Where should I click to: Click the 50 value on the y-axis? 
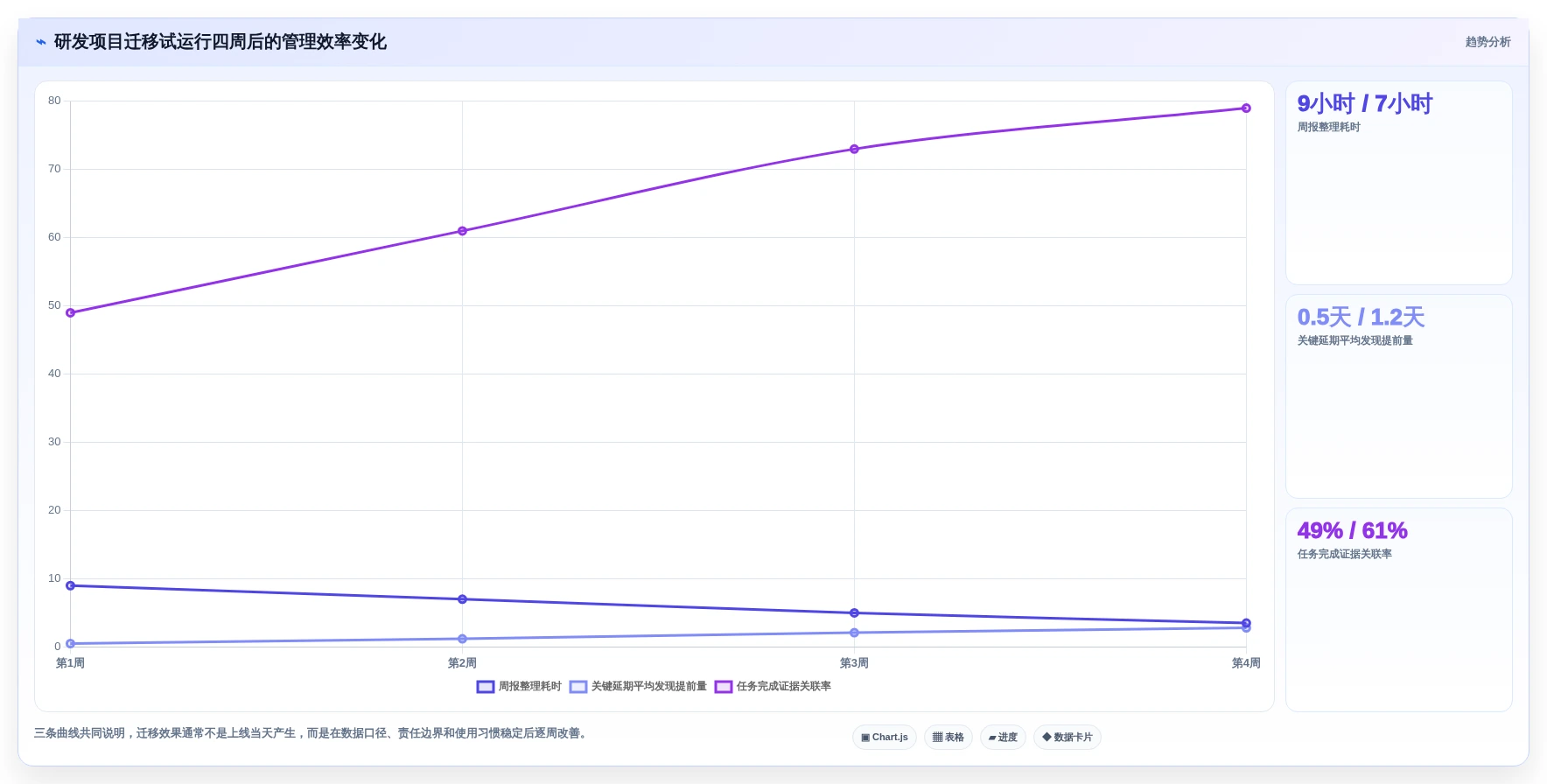tap(54, 305)
